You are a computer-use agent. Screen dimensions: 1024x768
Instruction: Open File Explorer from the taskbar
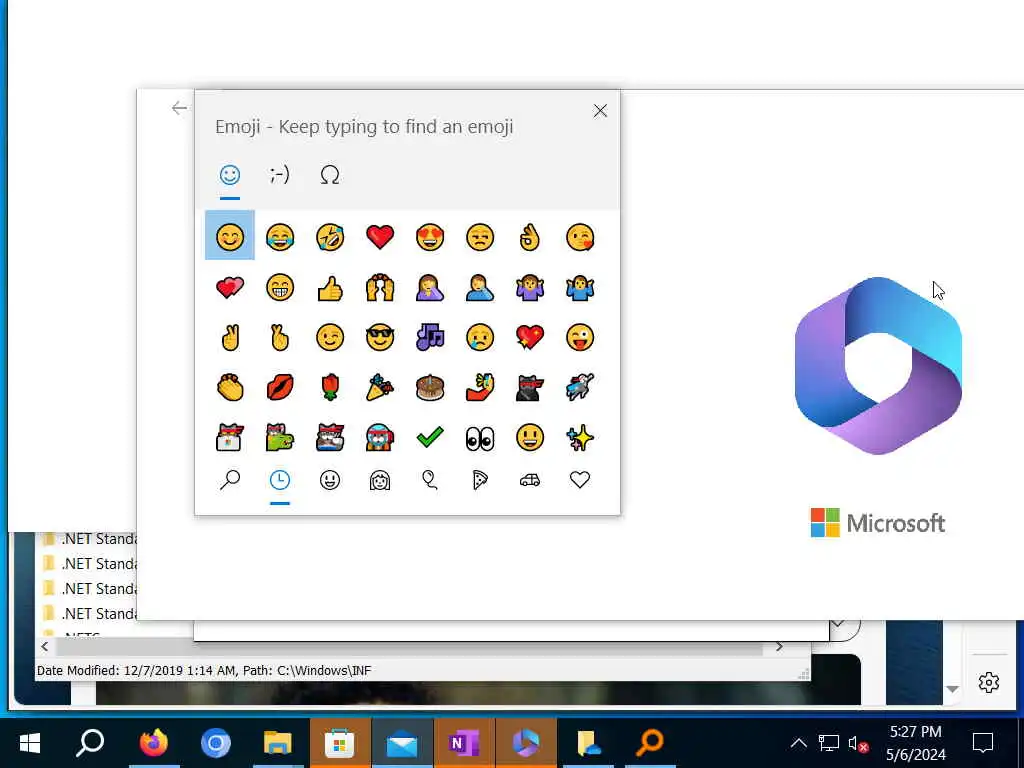coord(277,743)
